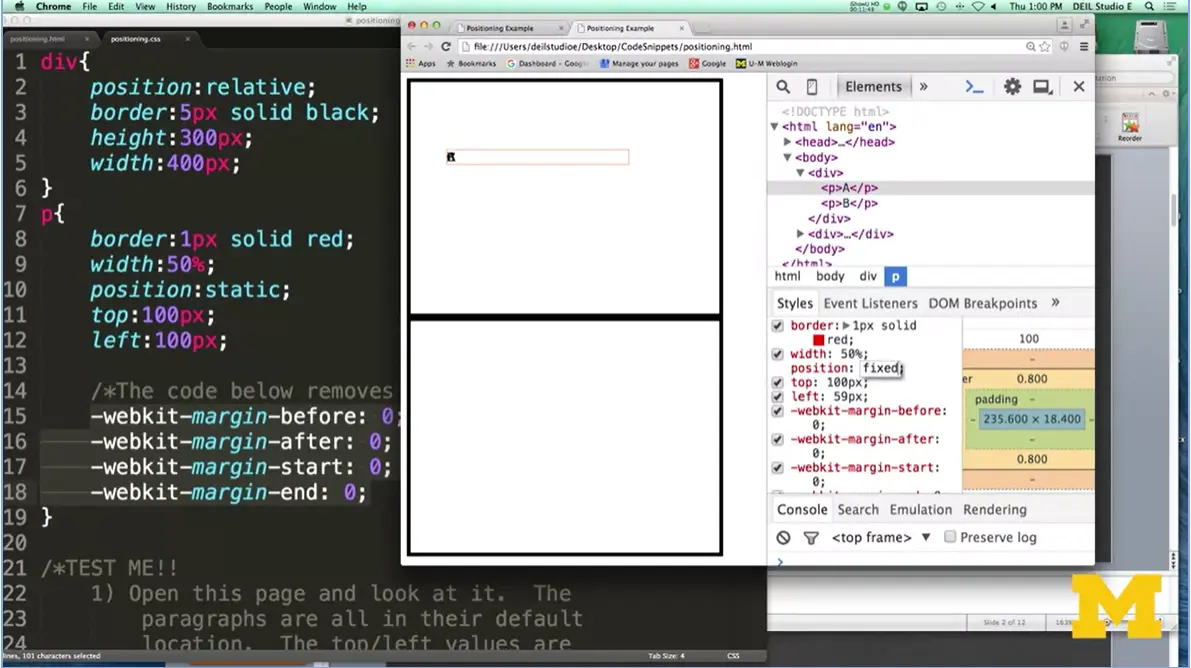Show the console drawer using the prompt icon

974,87
